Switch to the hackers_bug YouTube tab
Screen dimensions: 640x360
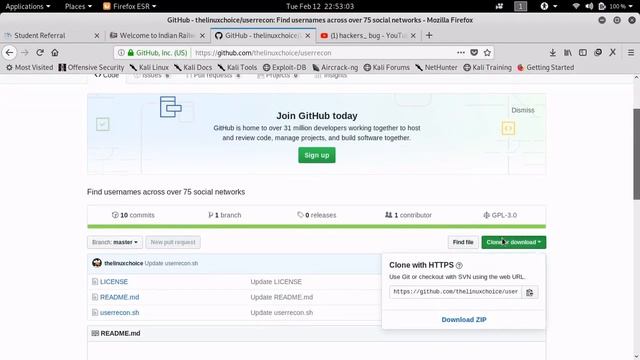[367, 36]
